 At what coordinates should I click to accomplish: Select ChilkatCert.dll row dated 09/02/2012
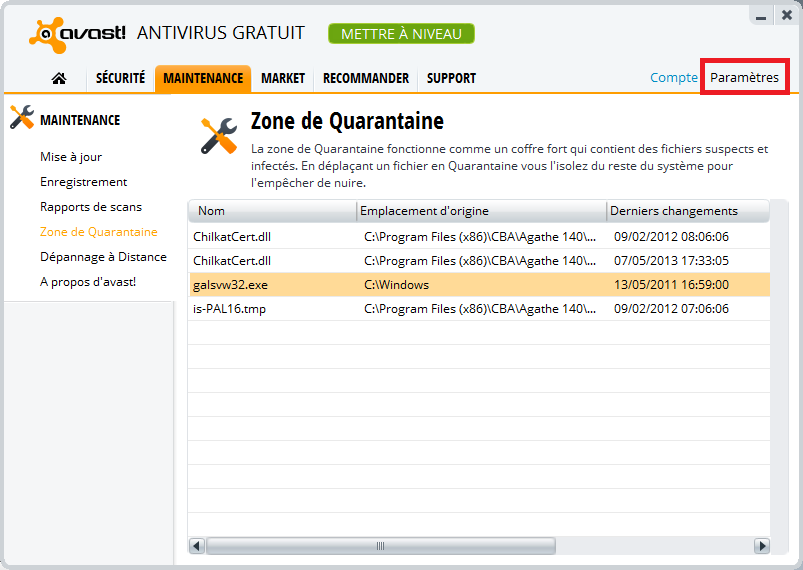(x=479, y=237)
